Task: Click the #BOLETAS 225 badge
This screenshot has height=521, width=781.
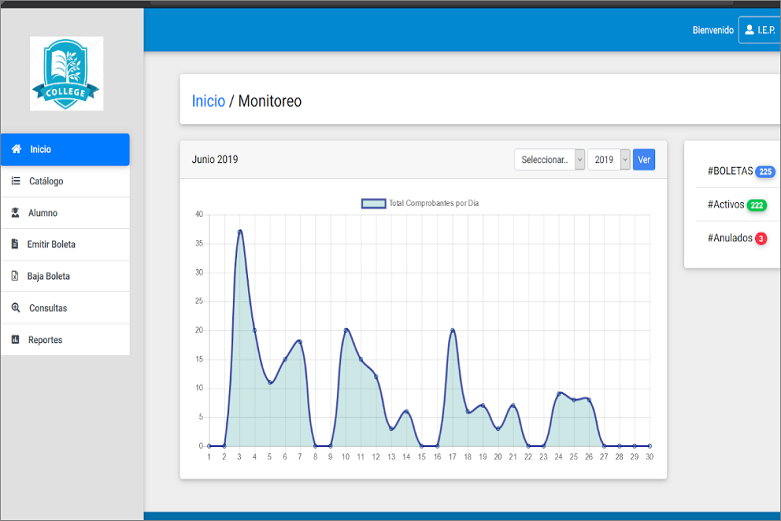Action: (765, 172)
